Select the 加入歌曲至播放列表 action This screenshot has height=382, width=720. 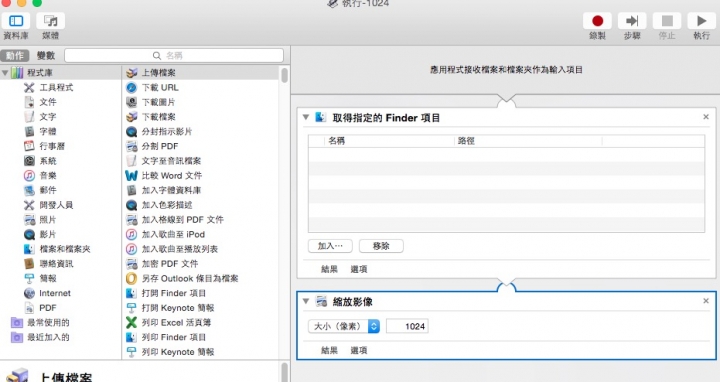pyautogui.click(x=180, y=249)
